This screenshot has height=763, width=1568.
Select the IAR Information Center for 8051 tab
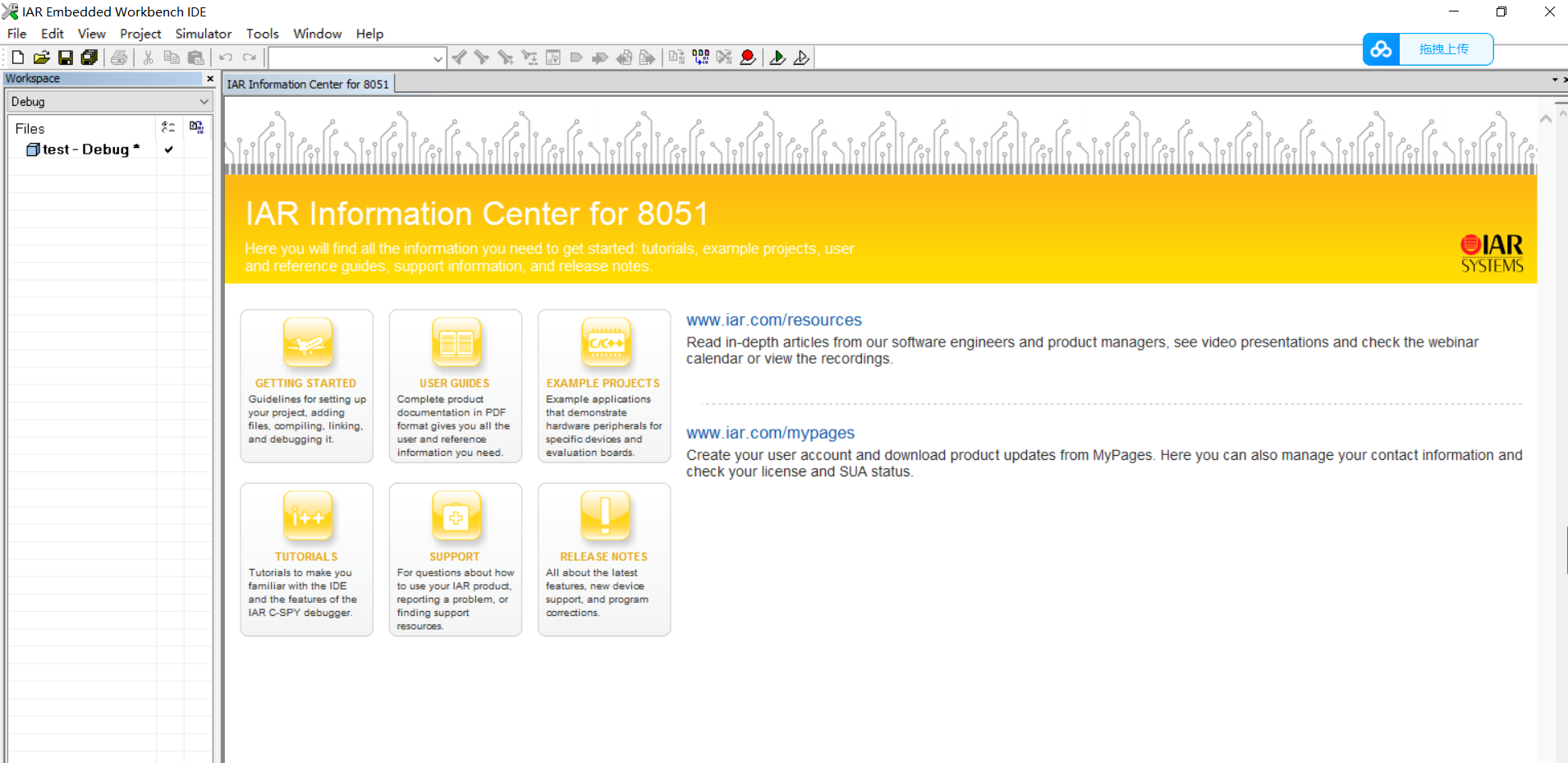pos(309,84)
